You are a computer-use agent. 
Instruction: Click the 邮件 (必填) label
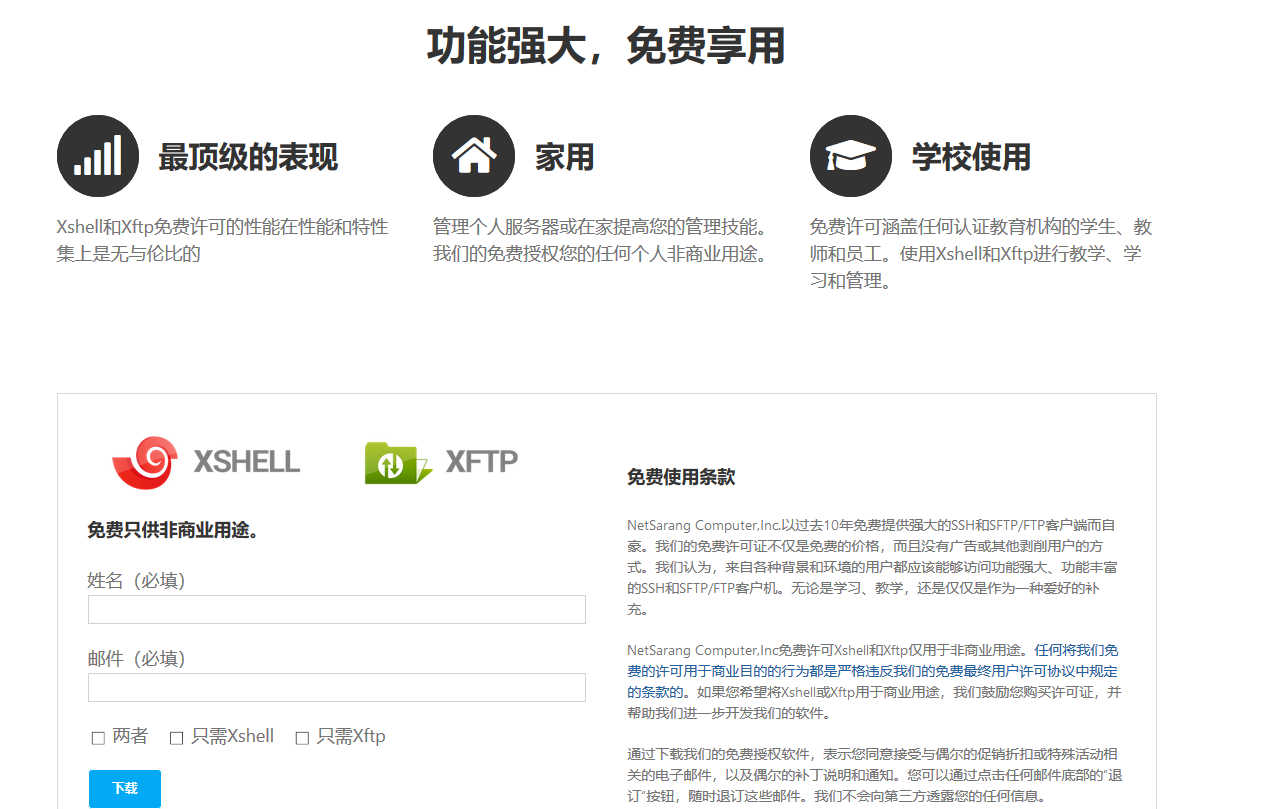click(x=136, y=659)
